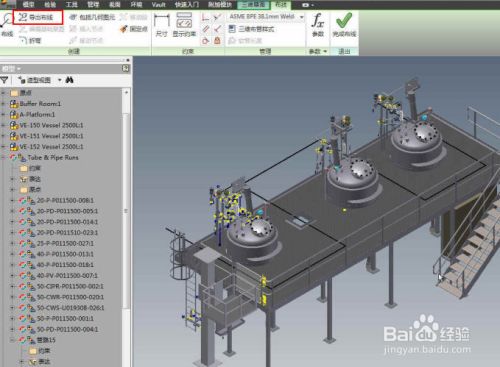Click the browser scrollbar up arrow

126,92
